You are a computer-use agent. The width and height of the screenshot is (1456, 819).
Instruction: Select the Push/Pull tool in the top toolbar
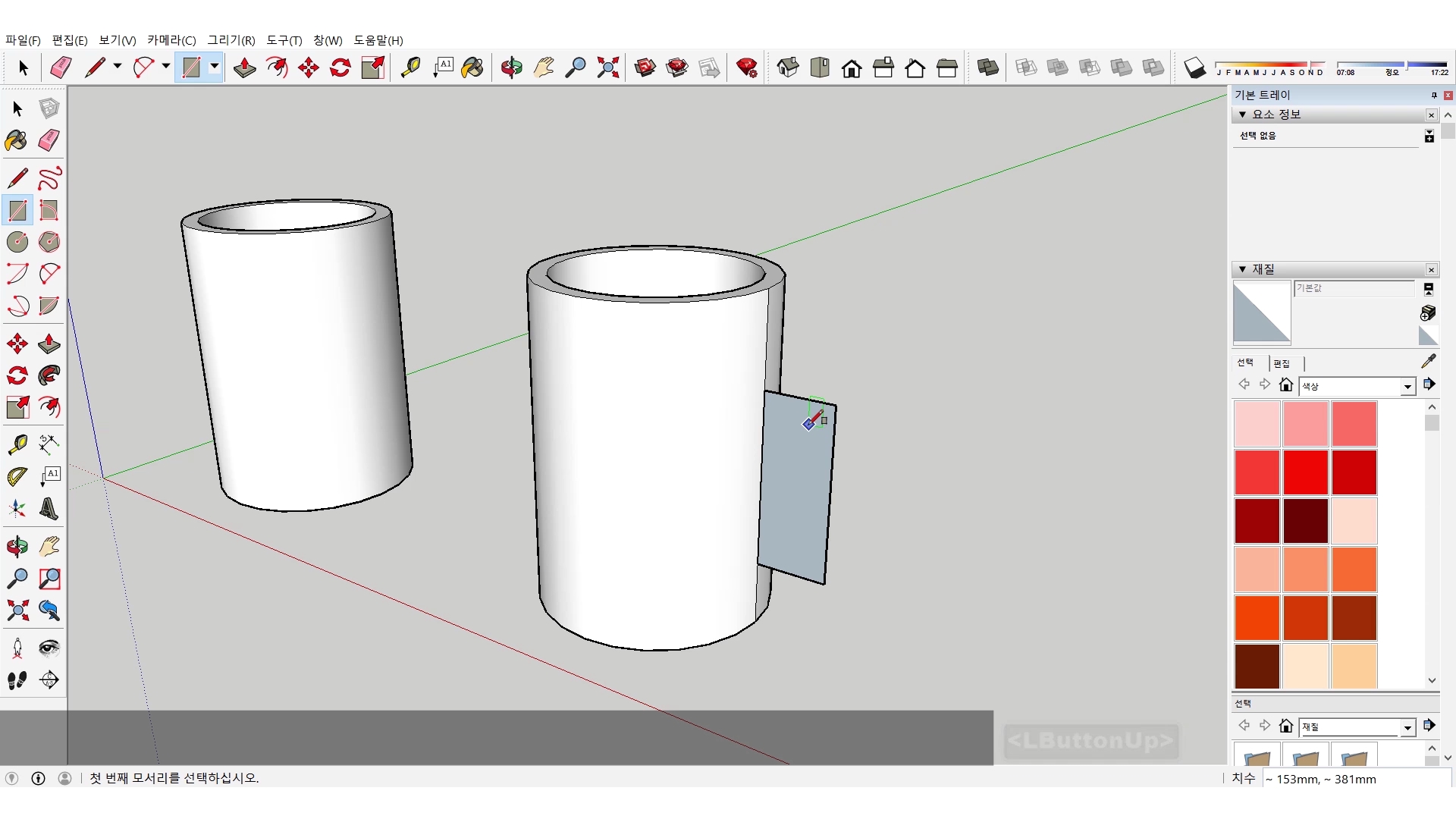(244, 67)
